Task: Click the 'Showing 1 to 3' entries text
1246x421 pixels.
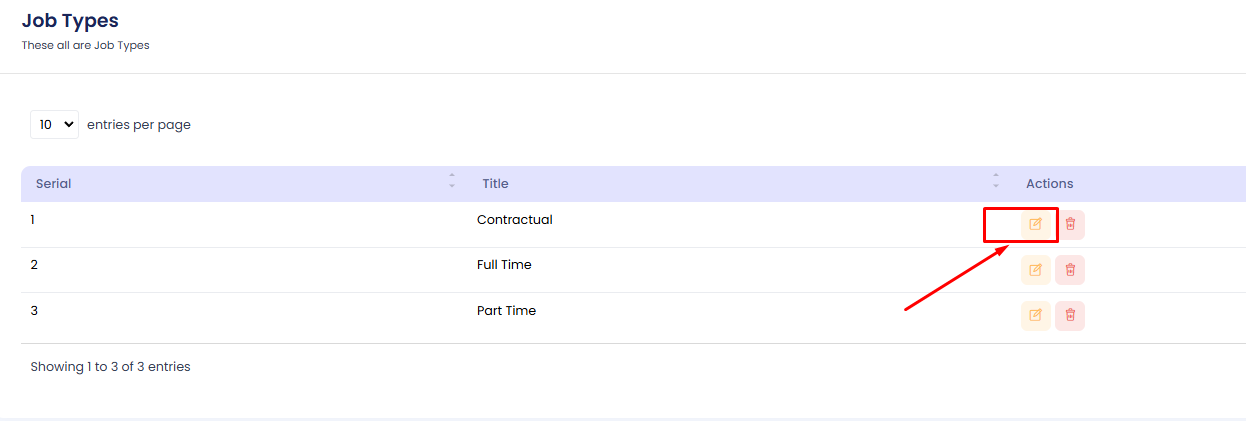Action: (110, 367)
